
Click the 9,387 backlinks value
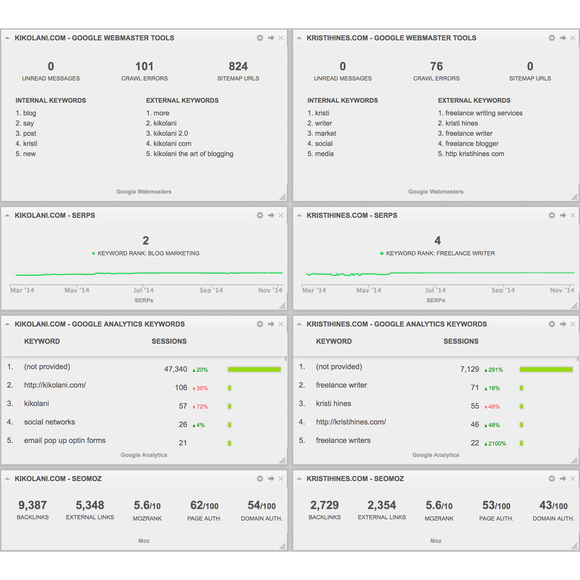(x=33, y=505)
